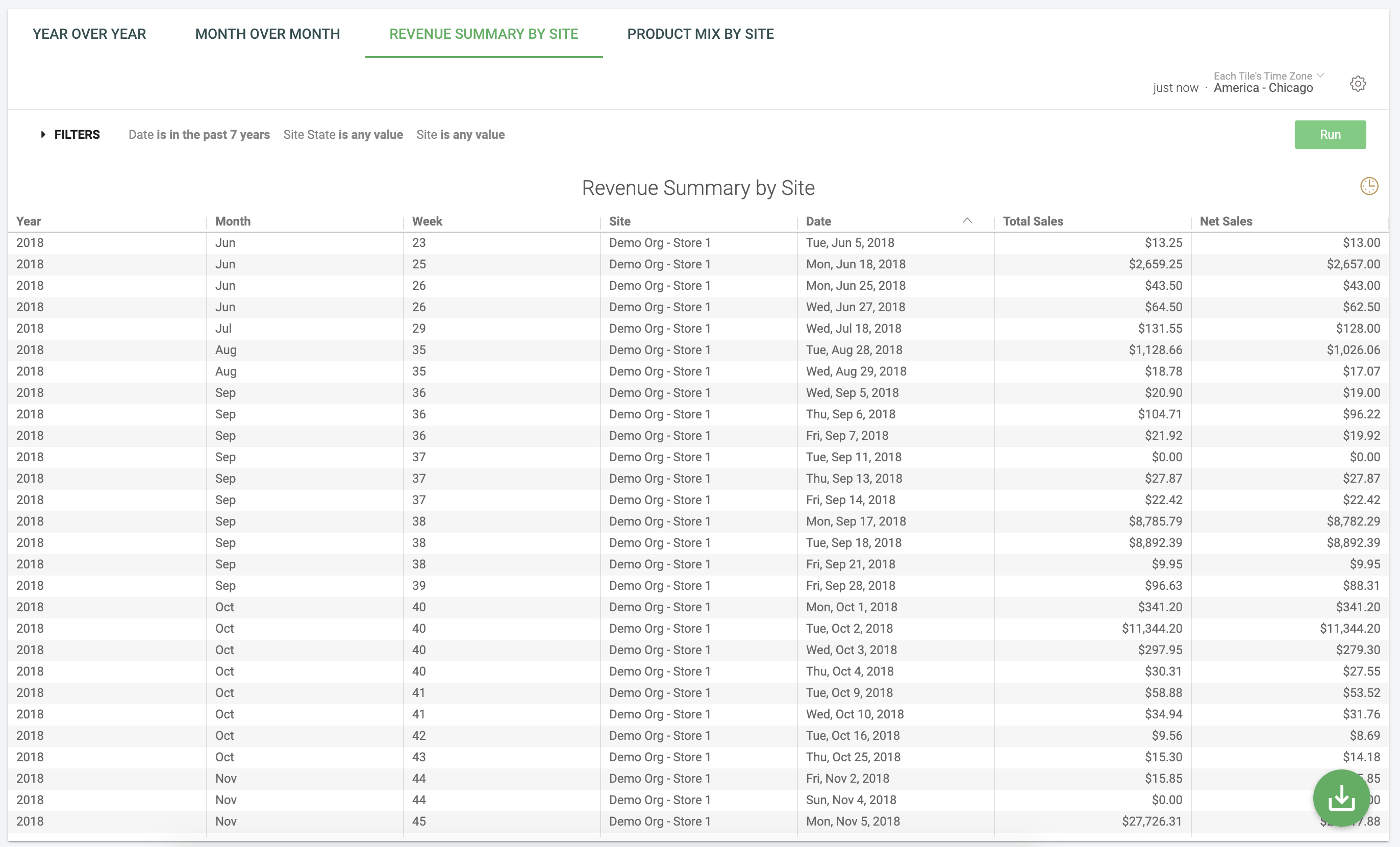The image size is (1400, 847).
Task: Click the Date is in the past 7 years filter
Action: [x=199, y=135]
